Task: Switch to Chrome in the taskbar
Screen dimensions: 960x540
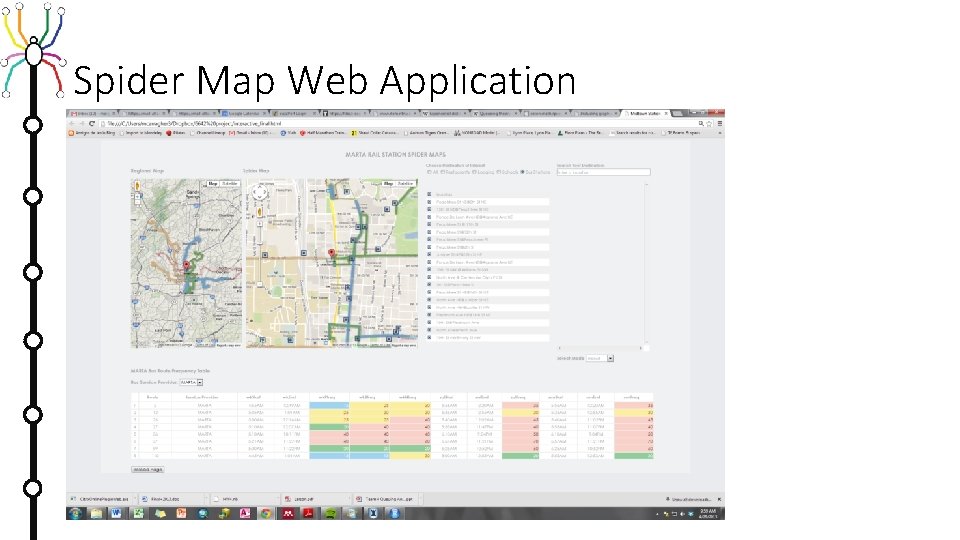Action: (266, 513)
